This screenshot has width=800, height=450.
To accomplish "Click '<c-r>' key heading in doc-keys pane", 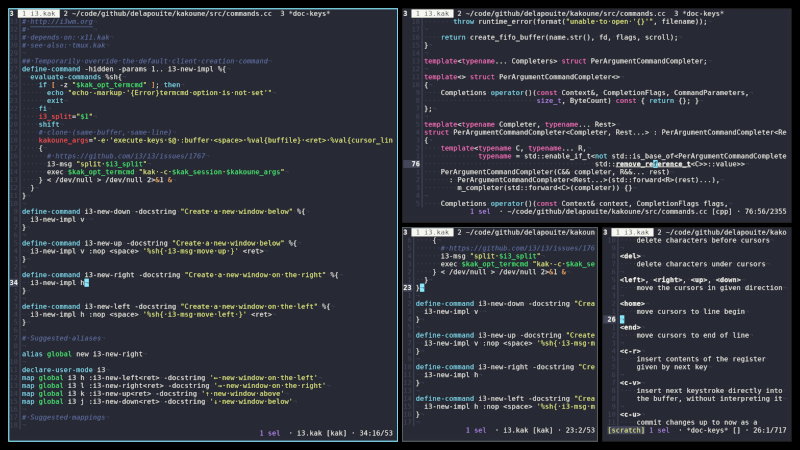I will point(630,351).
